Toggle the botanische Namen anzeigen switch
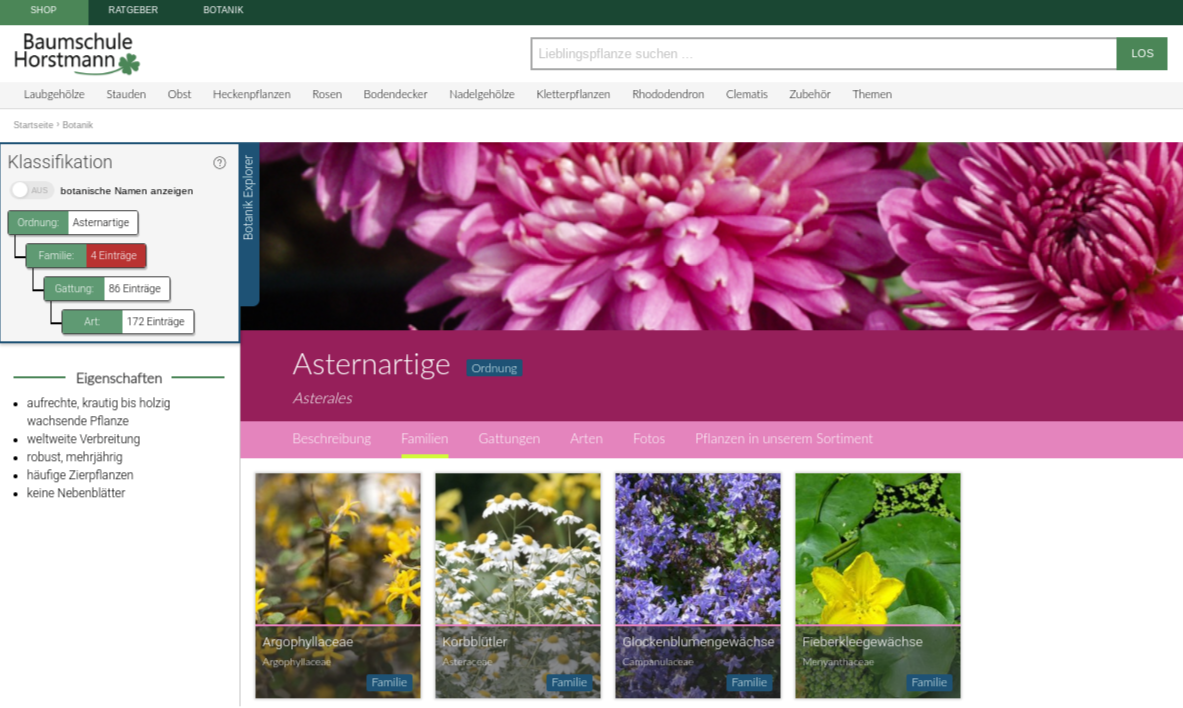The width and height of the screenshot is (1183, 708). [31, 190]
